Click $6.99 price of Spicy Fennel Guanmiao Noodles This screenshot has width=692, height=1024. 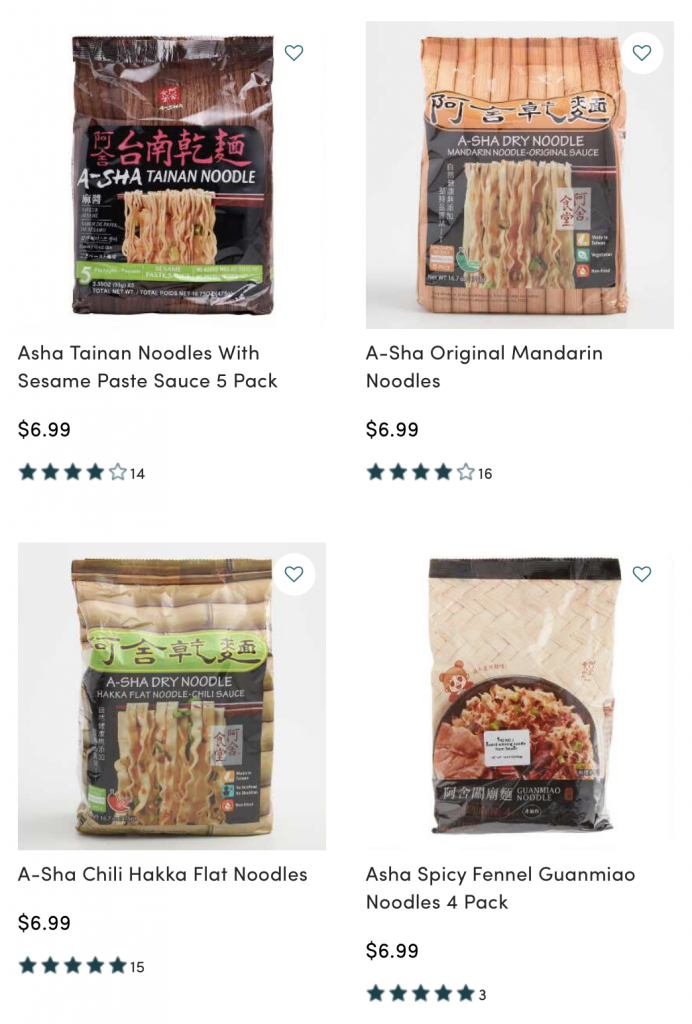[392, 950]
